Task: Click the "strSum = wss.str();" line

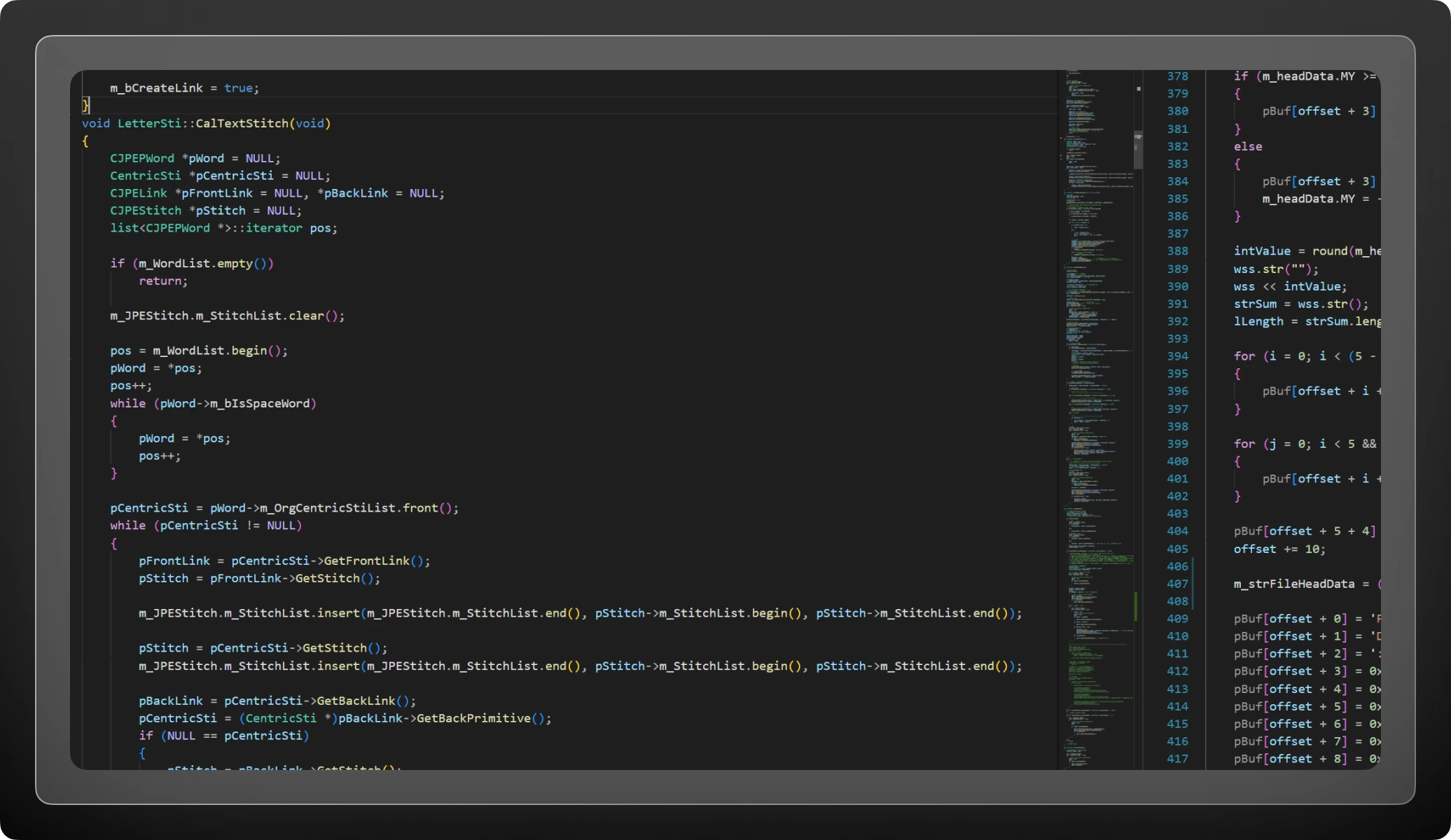Action: pos(1301,304)
